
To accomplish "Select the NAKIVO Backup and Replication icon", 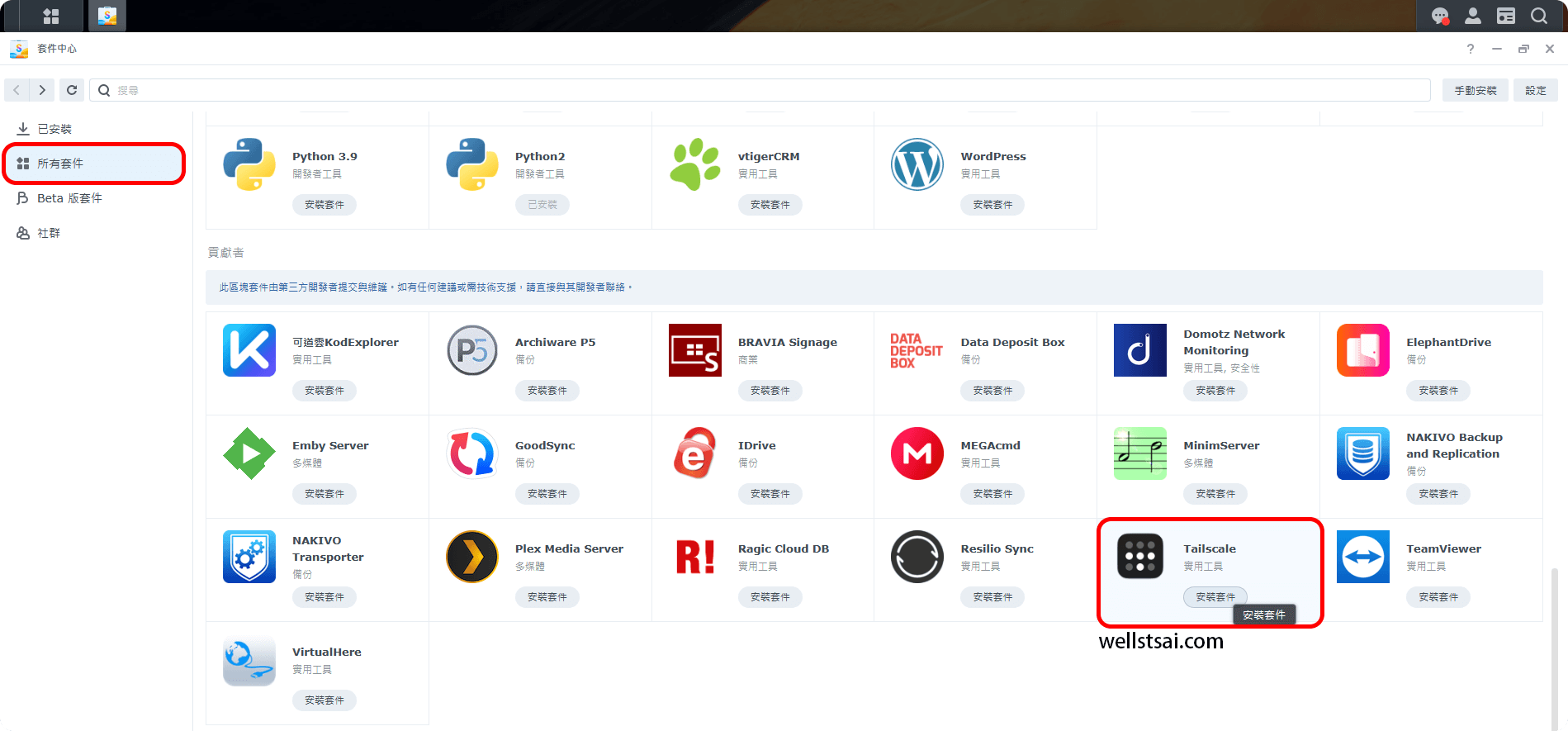I will click(x=1363, y=453).
